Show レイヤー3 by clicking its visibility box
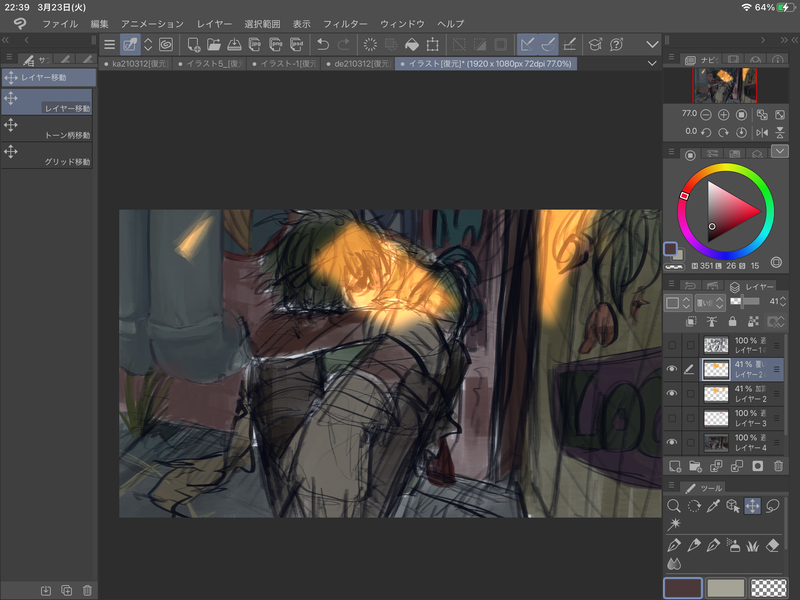This screenshot has height=600, width=800. [672, 418]
